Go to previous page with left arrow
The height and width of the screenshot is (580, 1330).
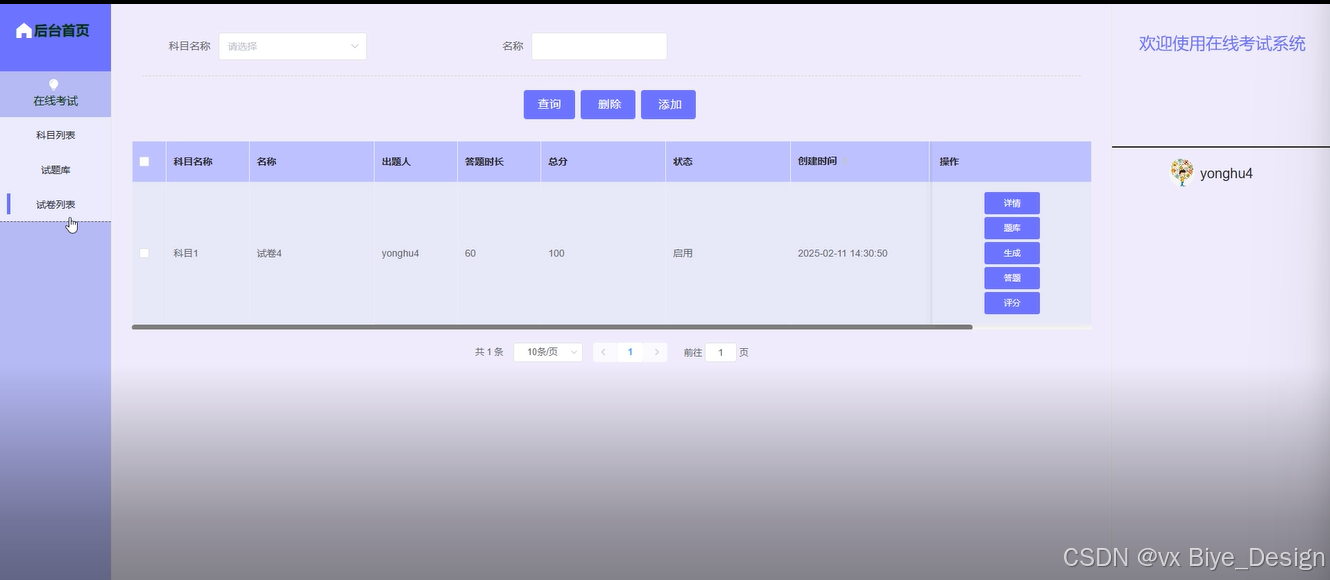603,352
